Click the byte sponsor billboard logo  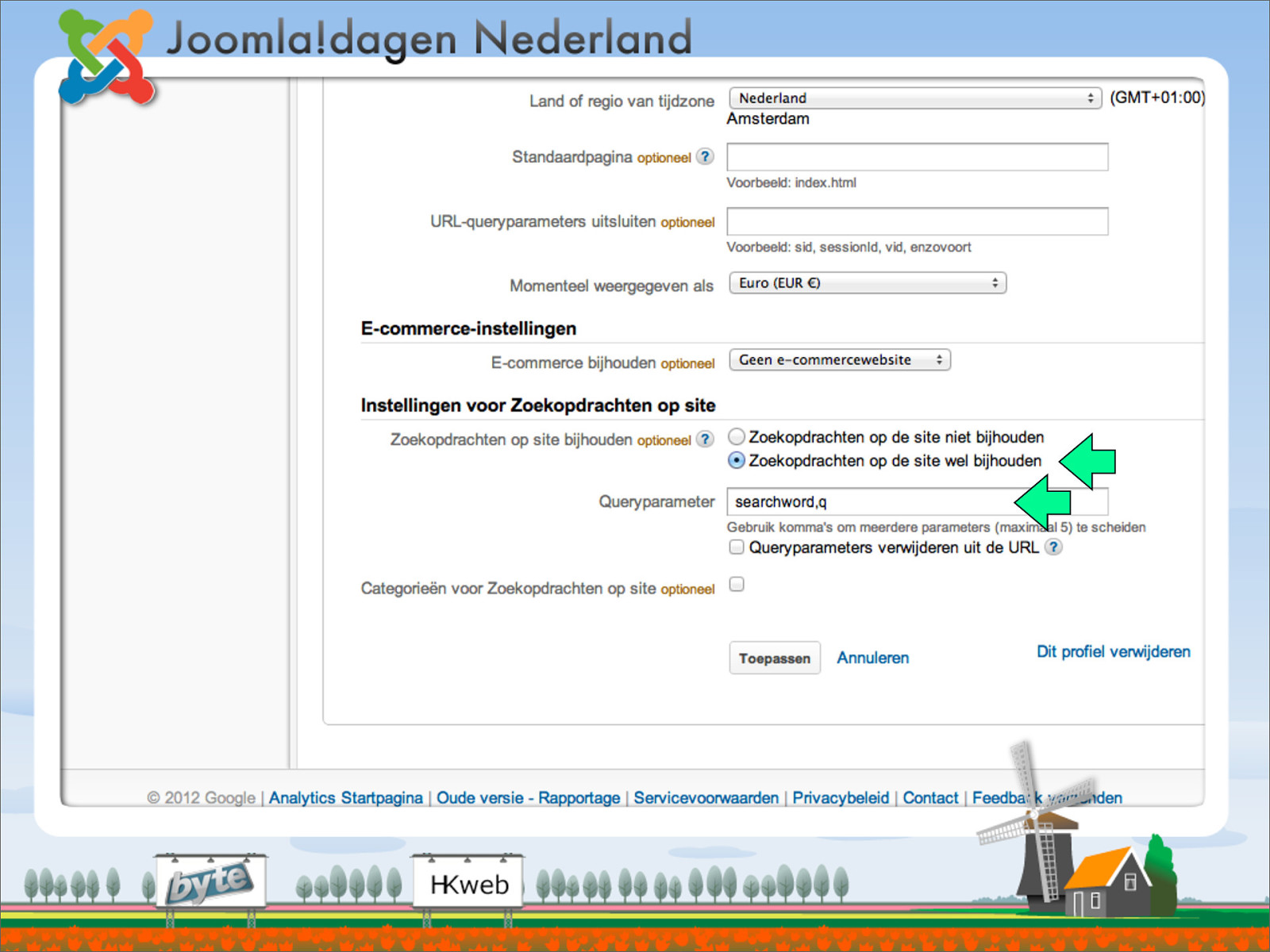coord(210,881)
